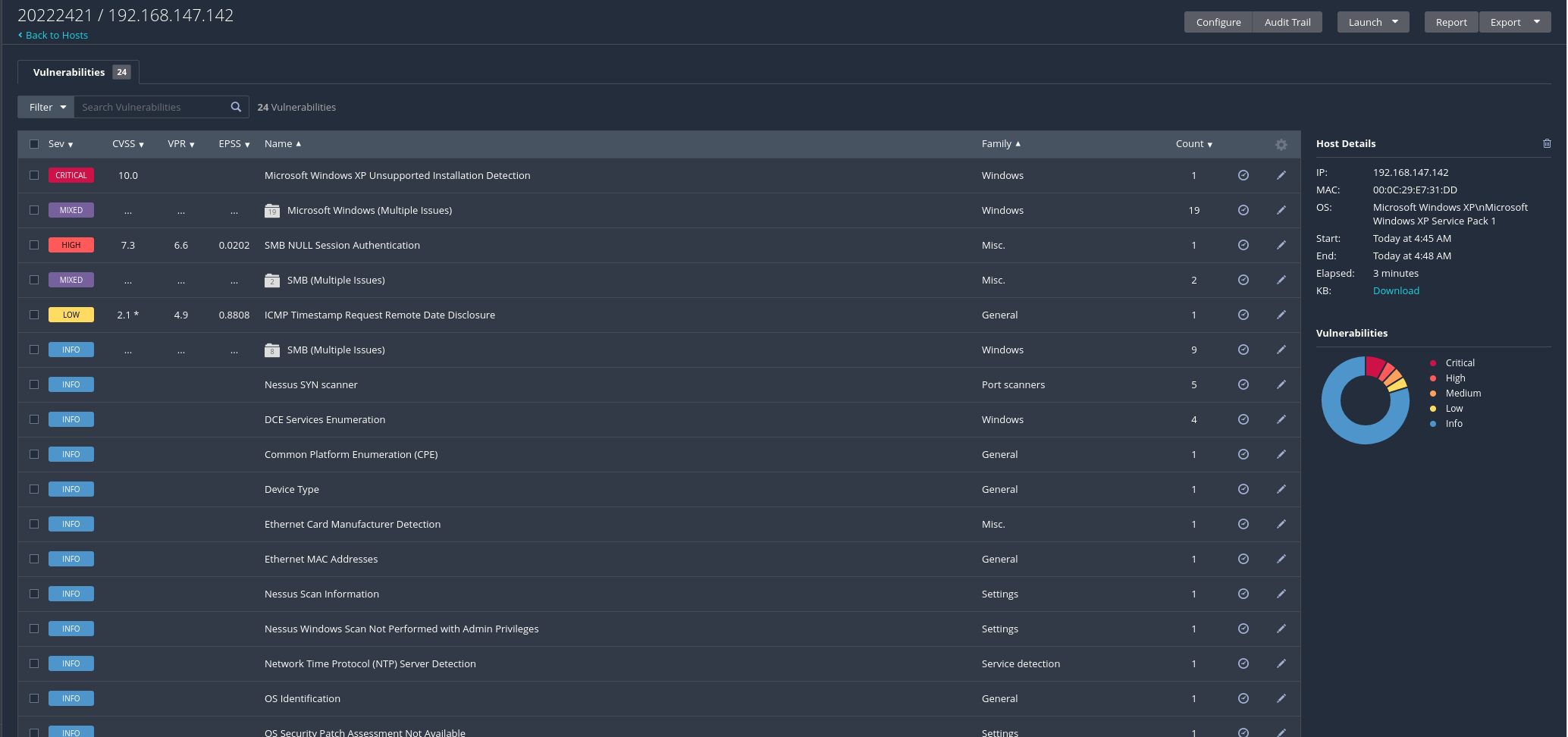Screen dimensions: 1568x737
Task: Open the Export dropdown menu
Action: click(x=1515, y=22)
